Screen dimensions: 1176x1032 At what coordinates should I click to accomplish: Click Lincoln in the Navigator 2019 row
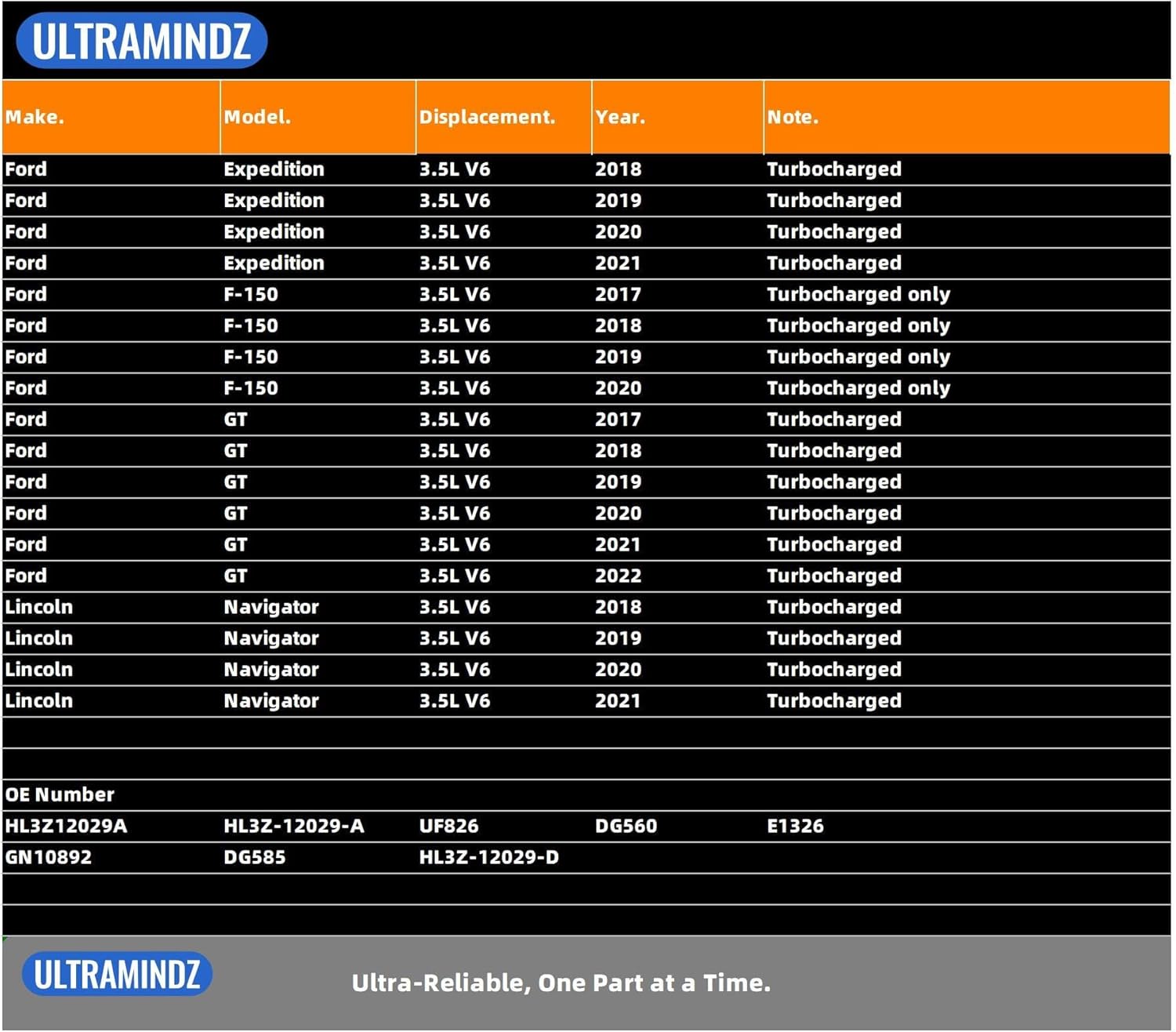pos(38,639)
